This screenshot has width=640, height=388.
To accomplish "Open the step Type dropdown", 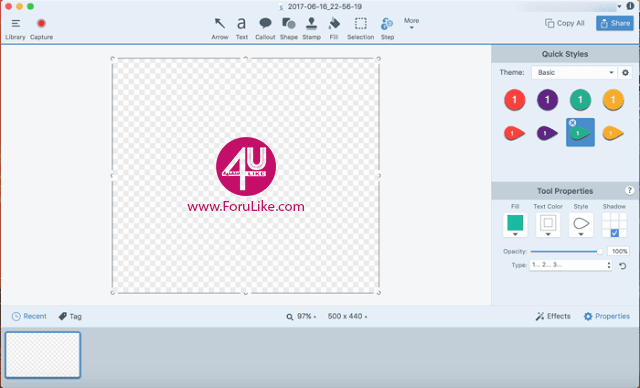I will tap(571, 265).
